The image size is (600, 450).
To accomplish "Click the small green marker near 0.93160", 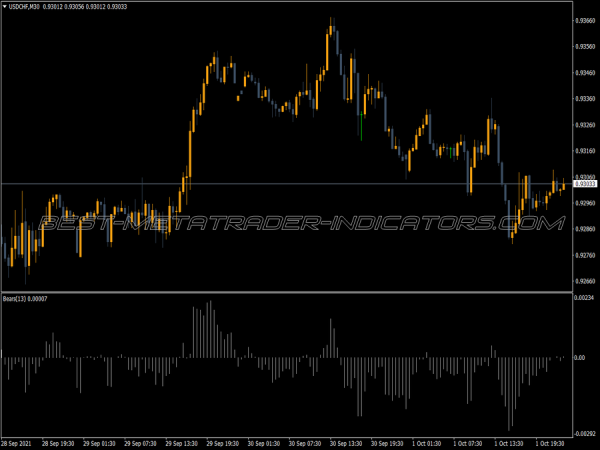I will pyautogui.click(x=451, y=152).
